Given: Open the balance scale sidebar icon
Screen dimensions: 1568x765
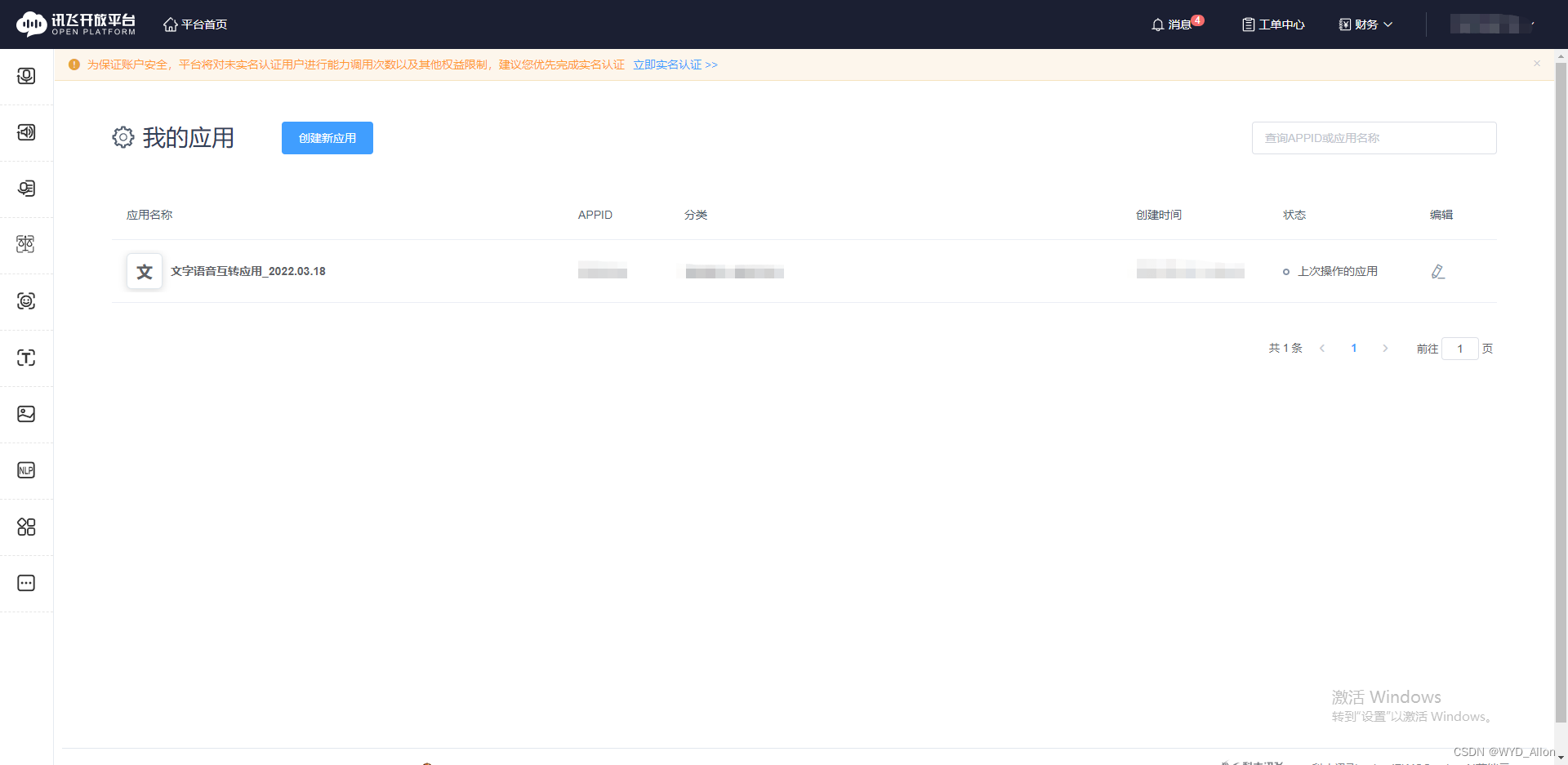Looking at the screenshot, I should click(26, 244).
